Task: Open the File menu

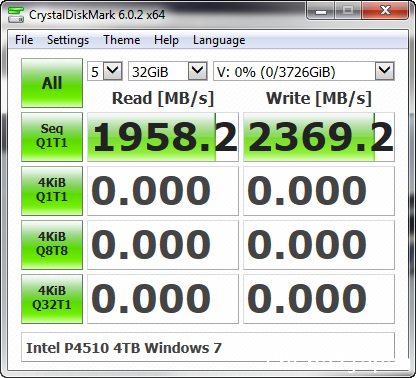Action: tap(24, 40)
